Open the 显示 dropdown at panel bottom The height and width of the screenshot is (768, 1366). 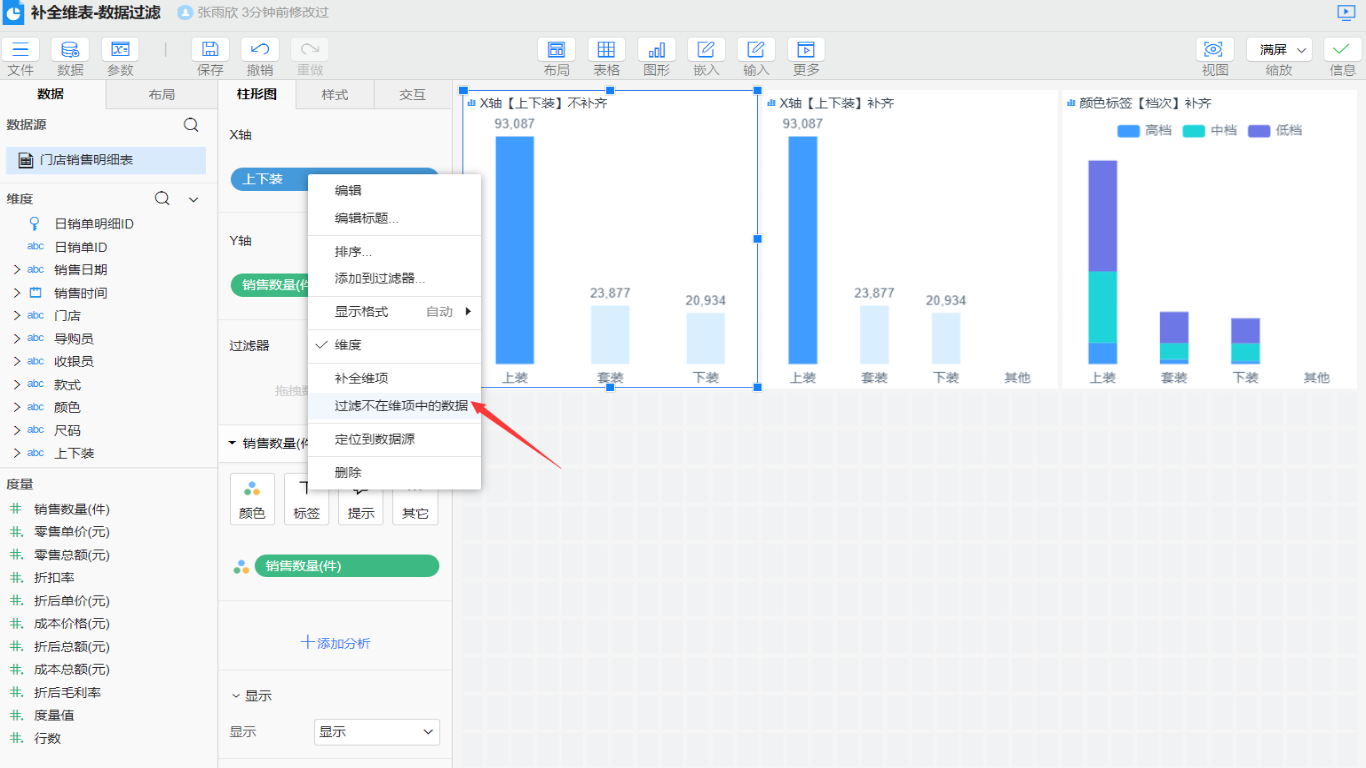click(377, 732)
